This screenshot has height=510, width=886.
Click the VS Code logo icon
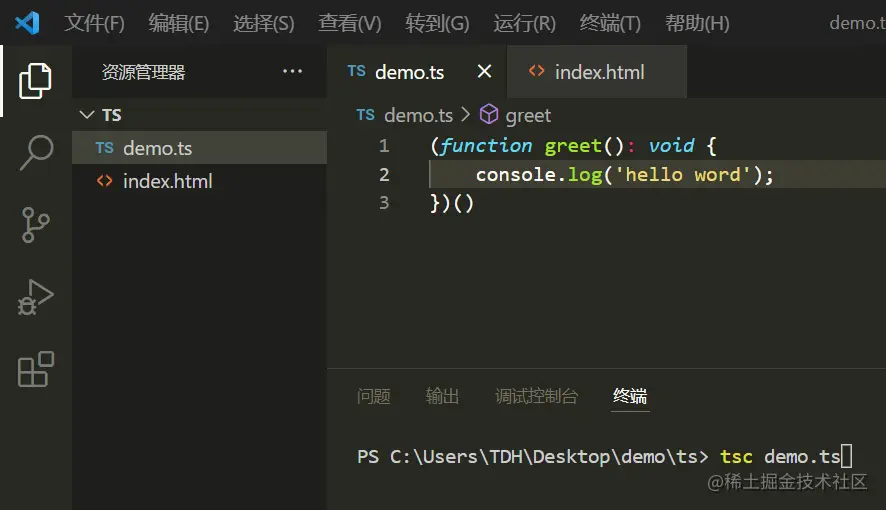click(x=27, y=23)
